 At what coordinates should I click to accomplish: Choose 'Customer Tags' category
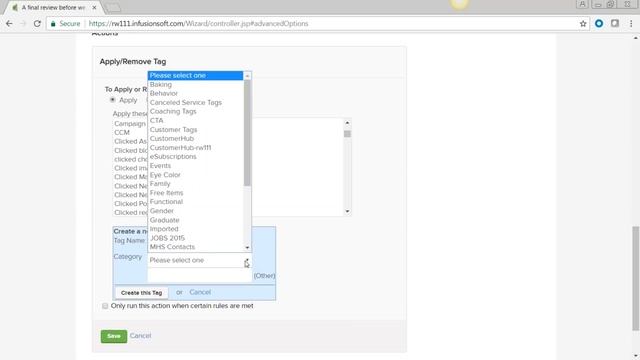coord(196,130)
